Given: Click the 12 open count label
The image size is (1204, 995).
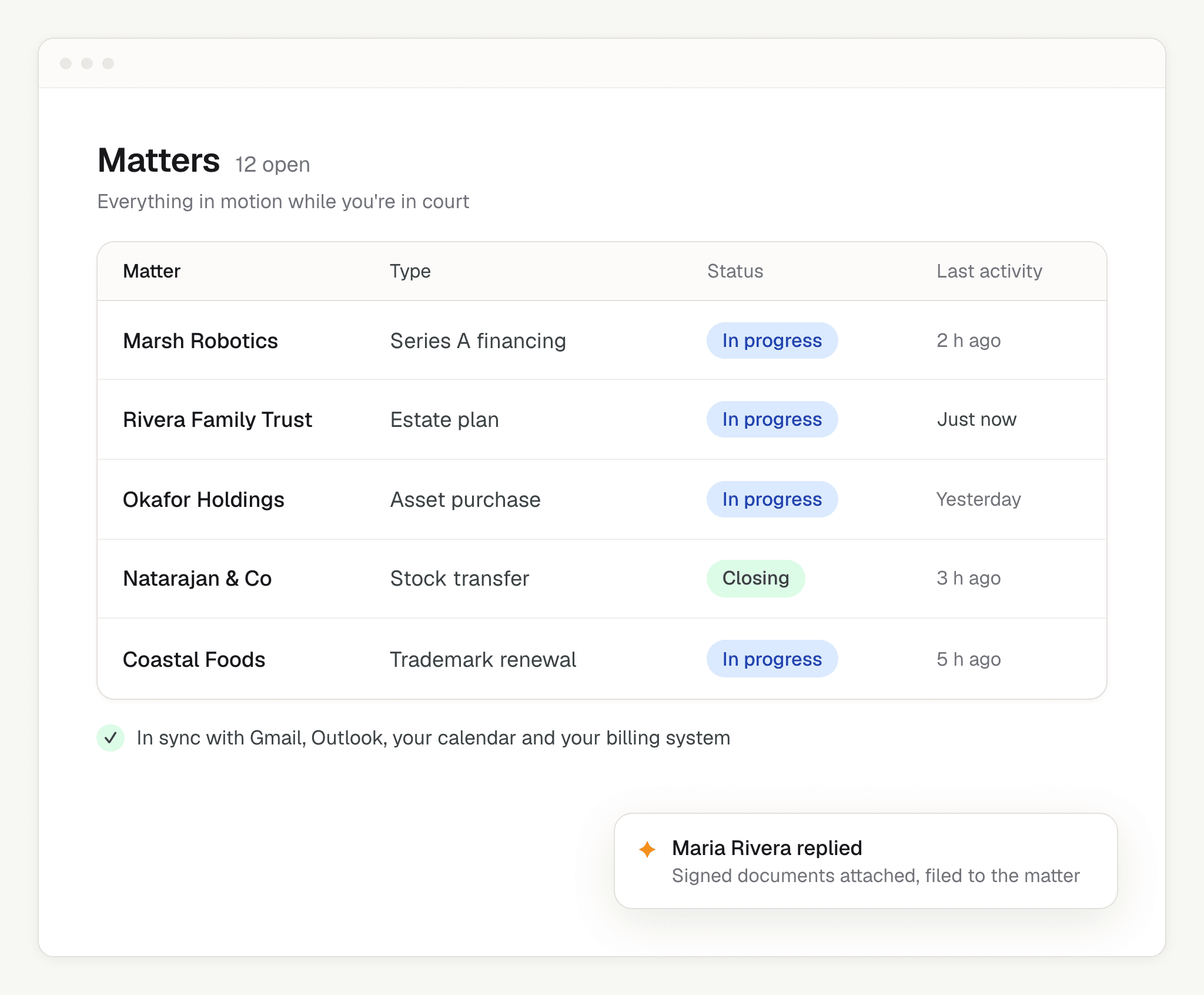Looking at the screenshot, I should click(272, 165).
